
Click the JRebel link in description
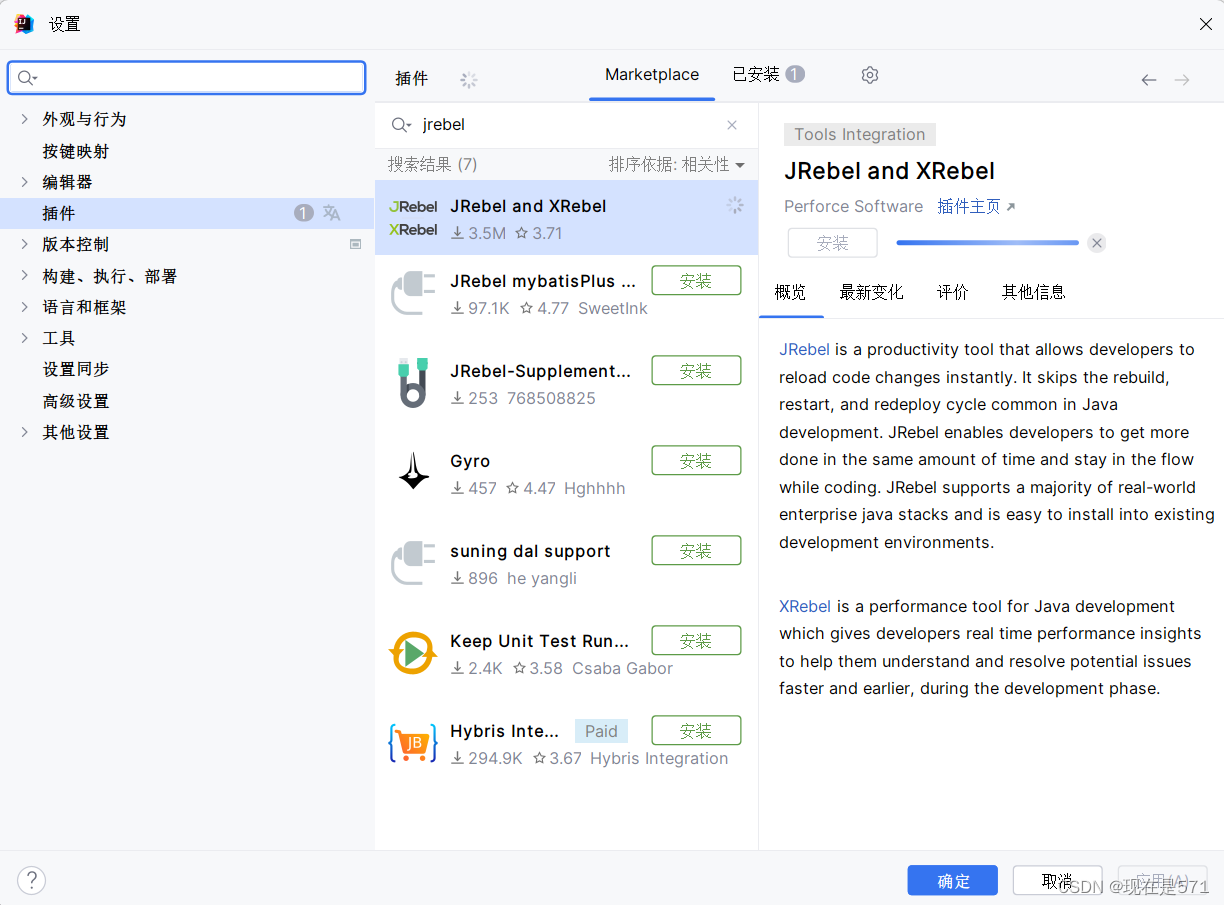point(804,349)
